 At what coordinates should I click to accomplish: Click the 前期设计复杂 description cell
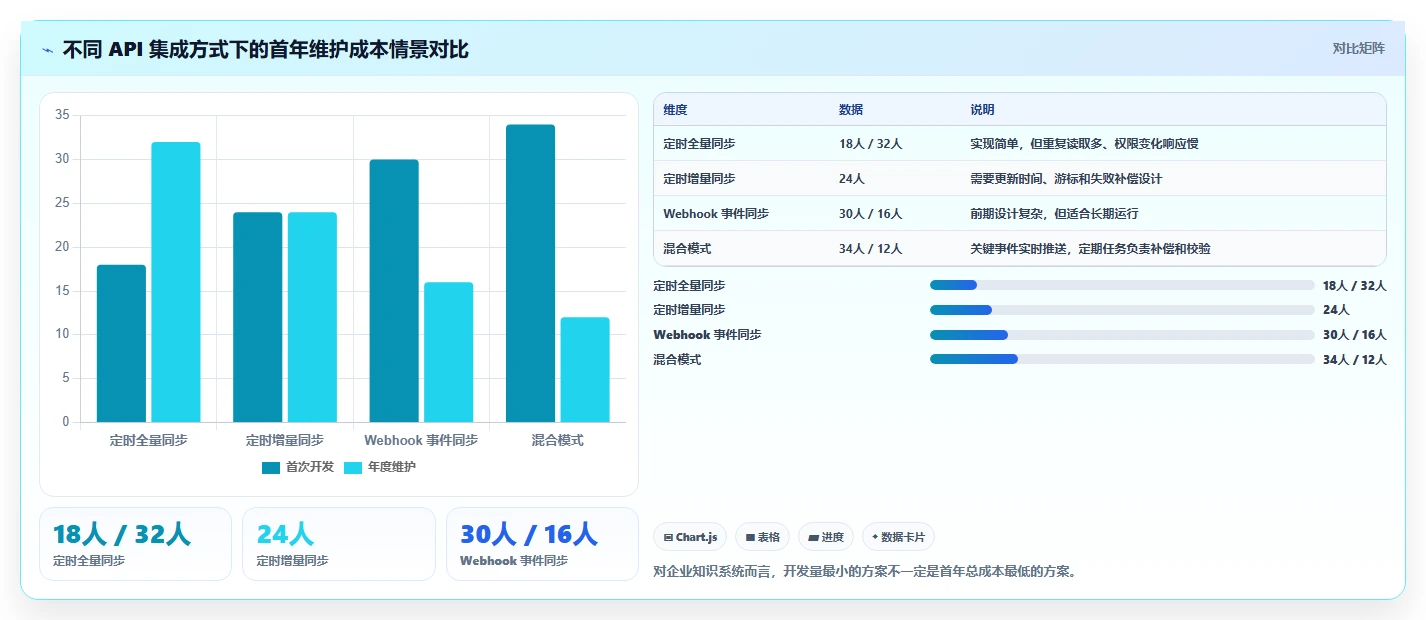1054,214
